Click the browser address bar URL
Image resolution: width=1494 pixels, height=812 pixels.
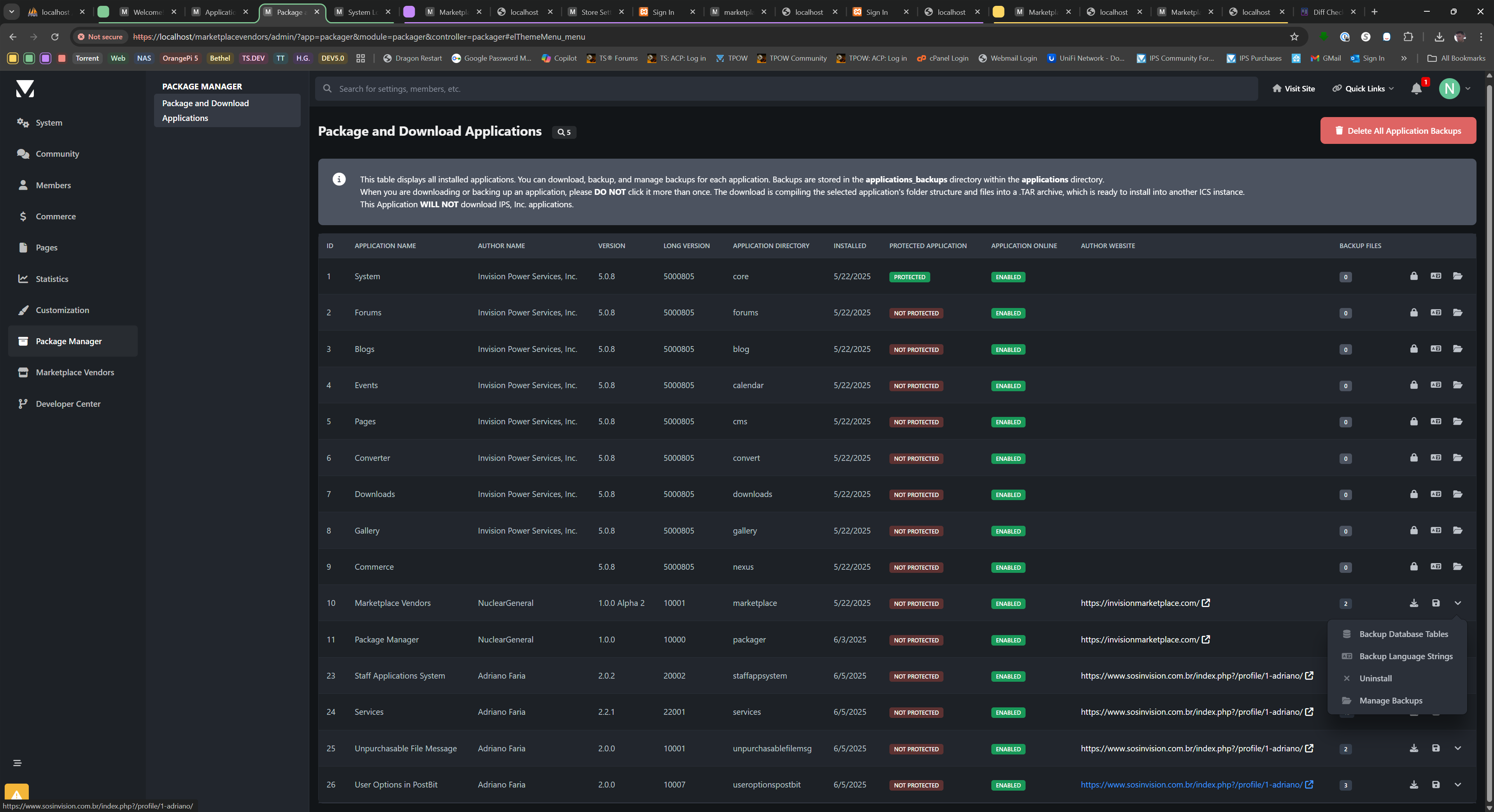tap(359, 37)
